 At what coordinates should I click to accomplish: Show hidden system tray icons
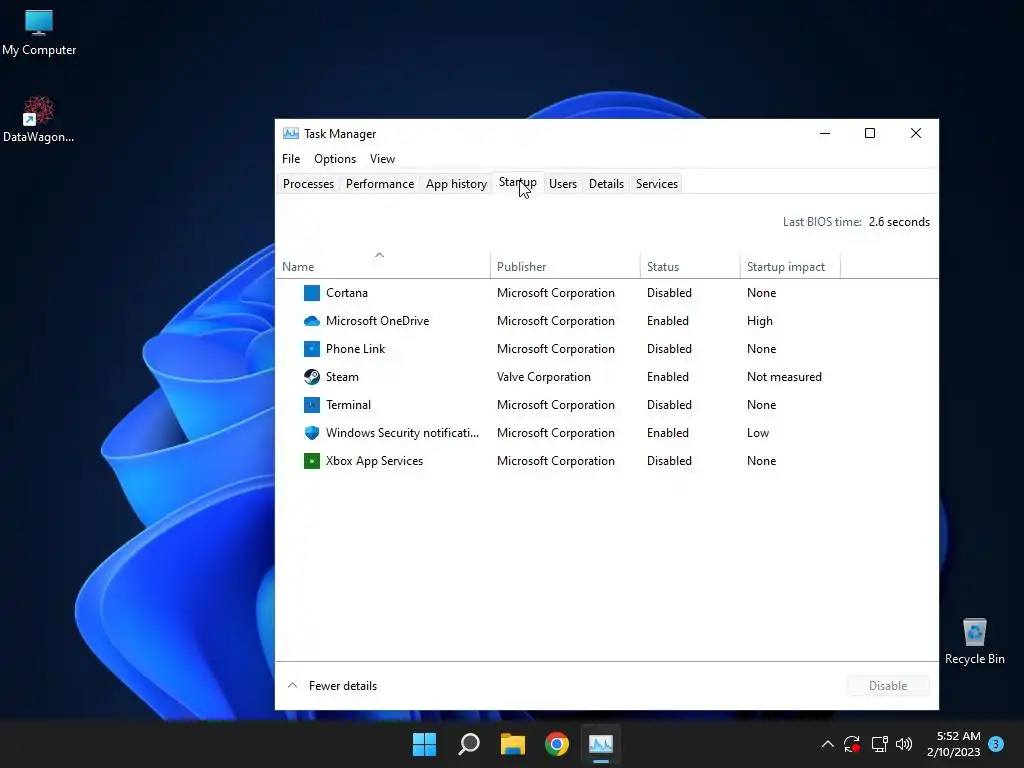tap(827, 744)
